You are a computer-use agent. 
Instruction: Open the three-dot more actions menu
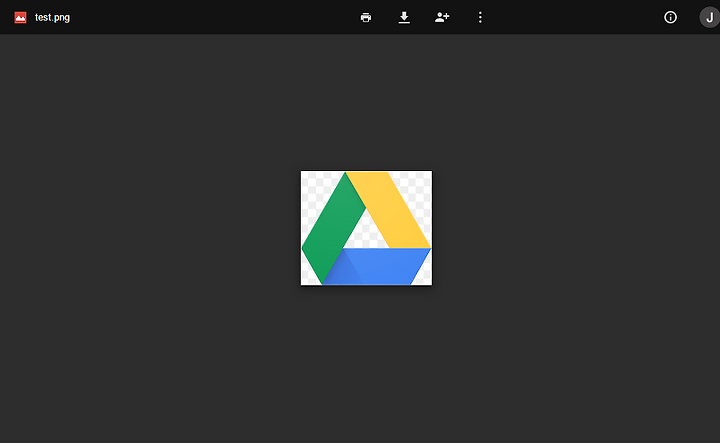[480, 17]
